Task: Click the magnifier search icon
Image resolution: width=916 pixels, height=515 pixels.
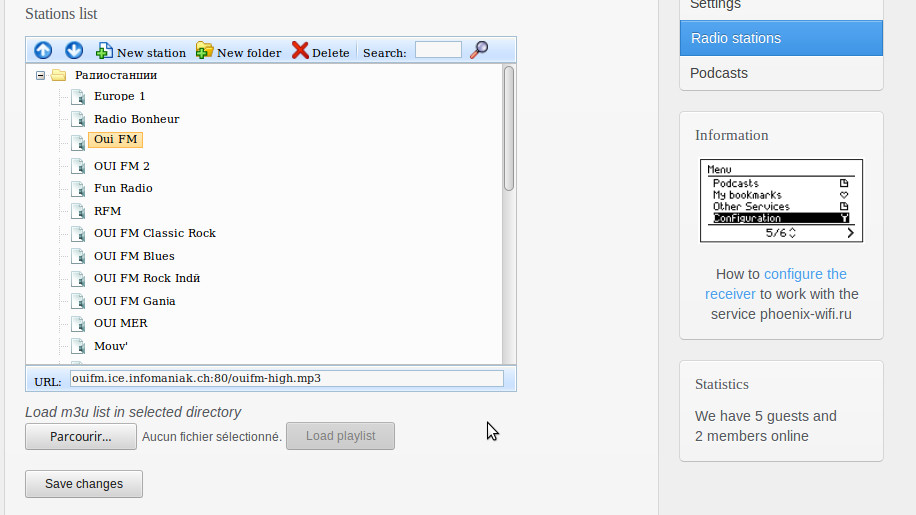Action: [479, 50]
